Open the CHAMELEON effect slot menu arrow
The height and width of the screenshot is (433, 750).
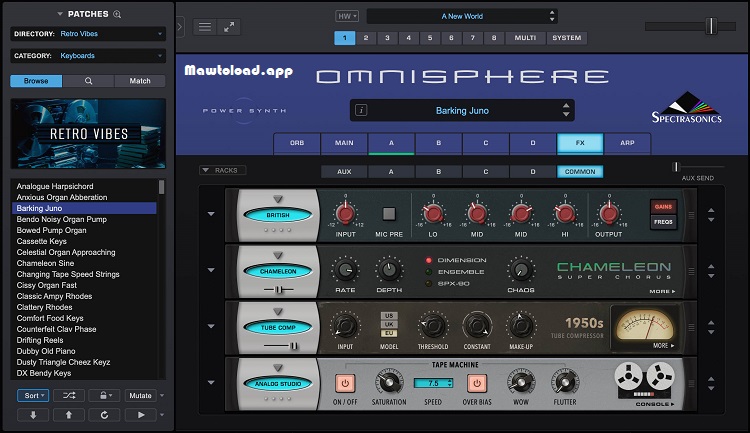point(278,255)
